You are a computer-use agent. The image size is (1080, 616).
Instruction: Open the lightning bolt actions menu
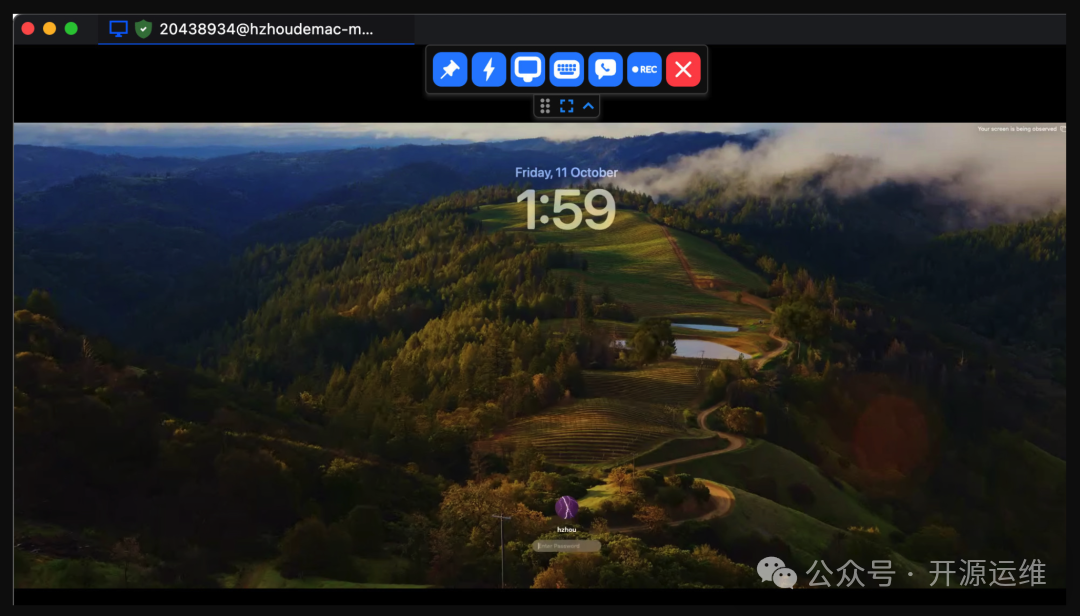tap(489, 69)
